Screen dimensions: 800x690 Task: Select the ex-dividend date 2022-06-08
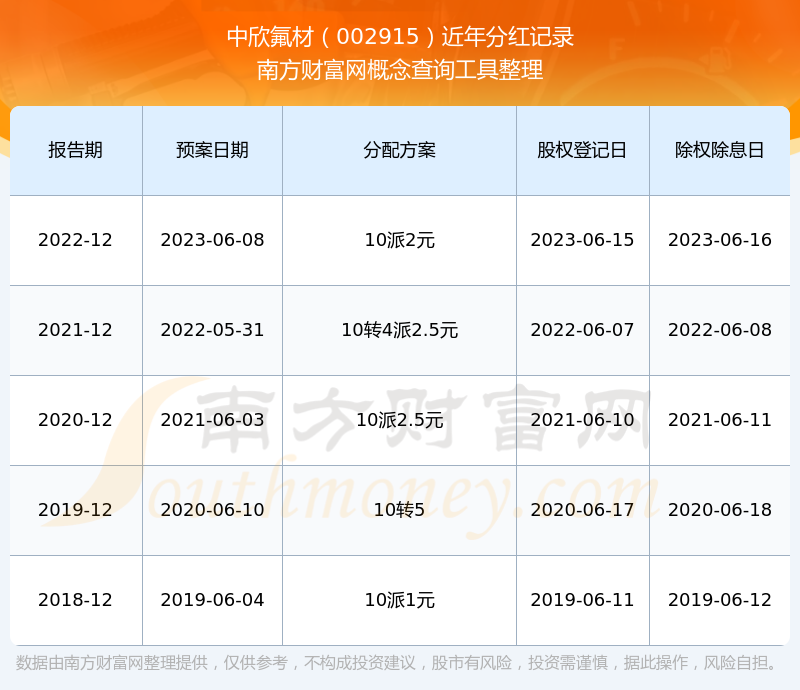pyautogui.click(x=719, y=330)
